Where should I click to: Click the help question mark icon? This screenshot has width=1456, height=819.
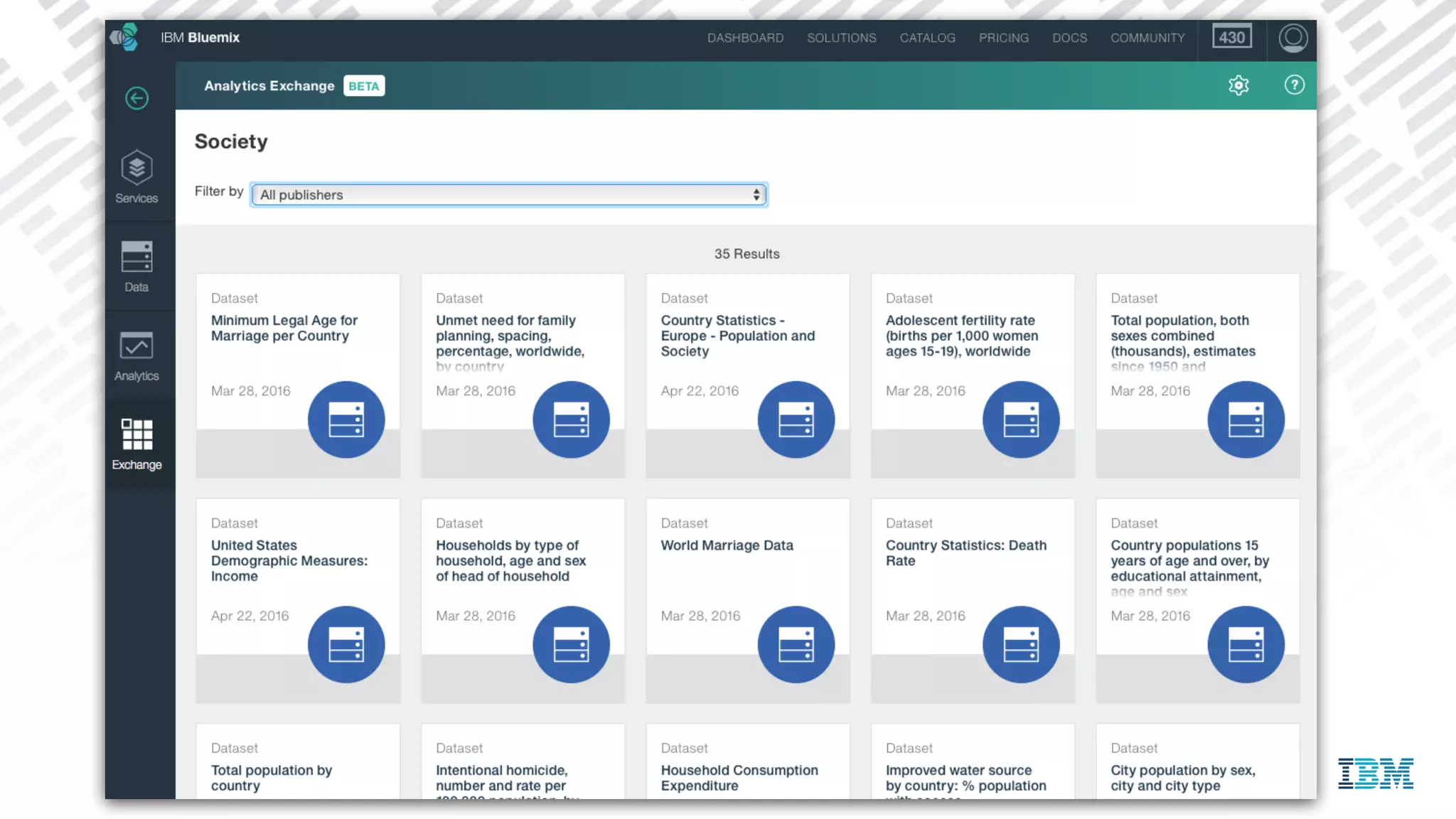point(1294,85)
